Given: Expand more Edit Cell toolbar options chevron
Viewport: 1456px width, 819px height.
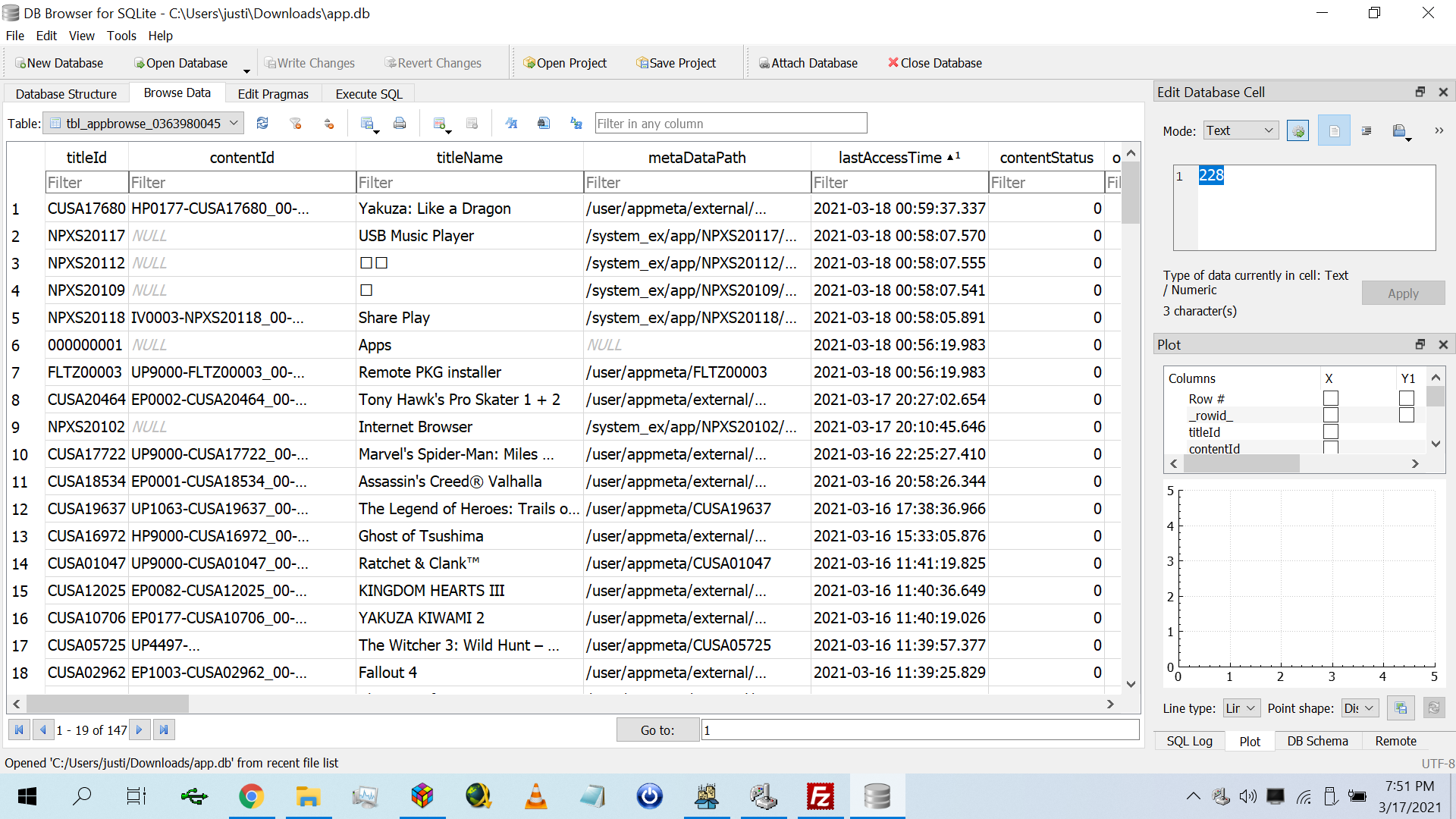Looking at the screenshot, I should (1439, 130).
